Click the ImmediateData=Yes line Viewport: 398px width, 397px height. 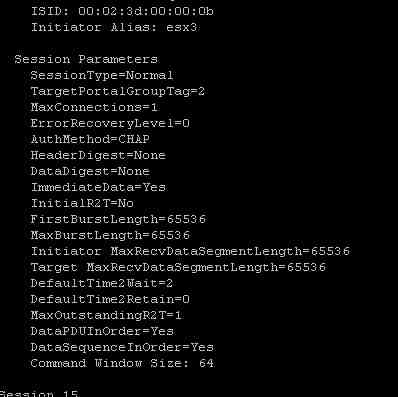pos(98,187)
